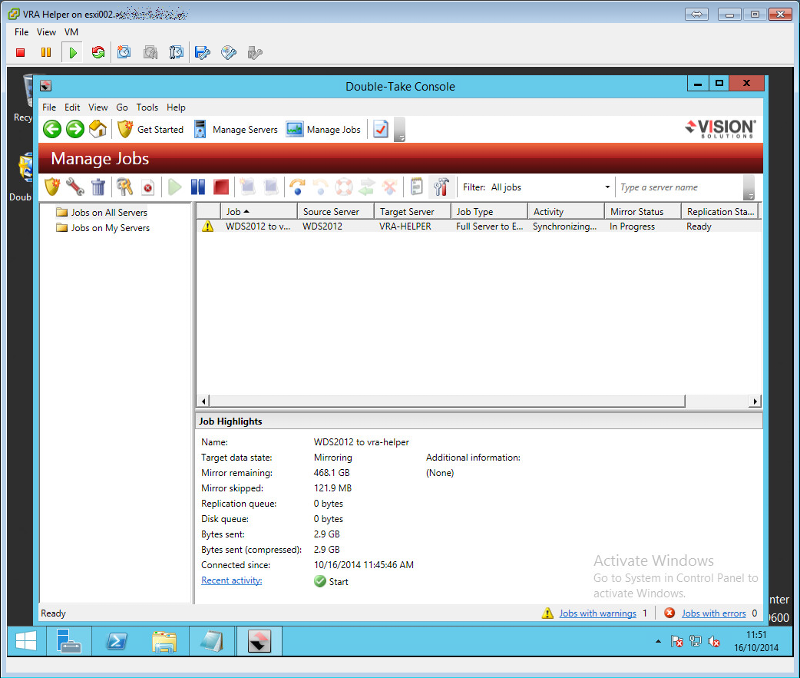The image size is (800, 678).
Task: Open View menu in VRA Helper window
Action: point(46,32)
